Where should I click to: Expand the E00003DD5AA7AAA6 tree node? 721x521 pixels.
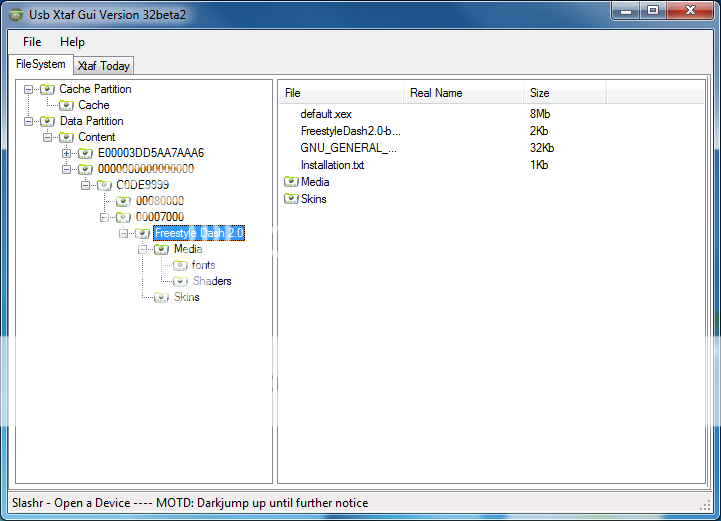coord(67,153)
